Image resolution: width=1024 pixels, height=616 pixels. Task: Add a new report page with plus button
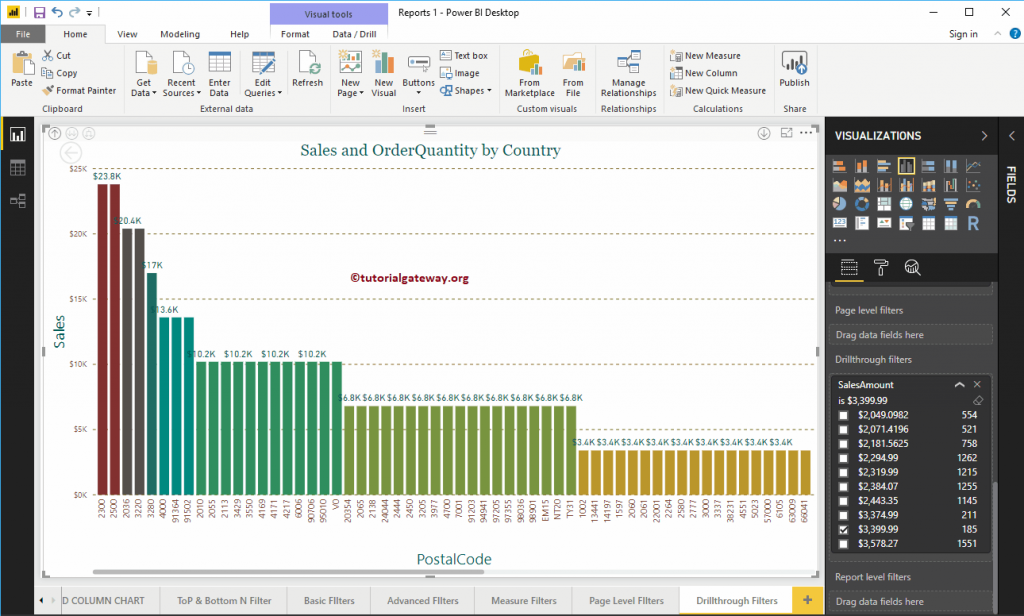[x=807, y=601]
